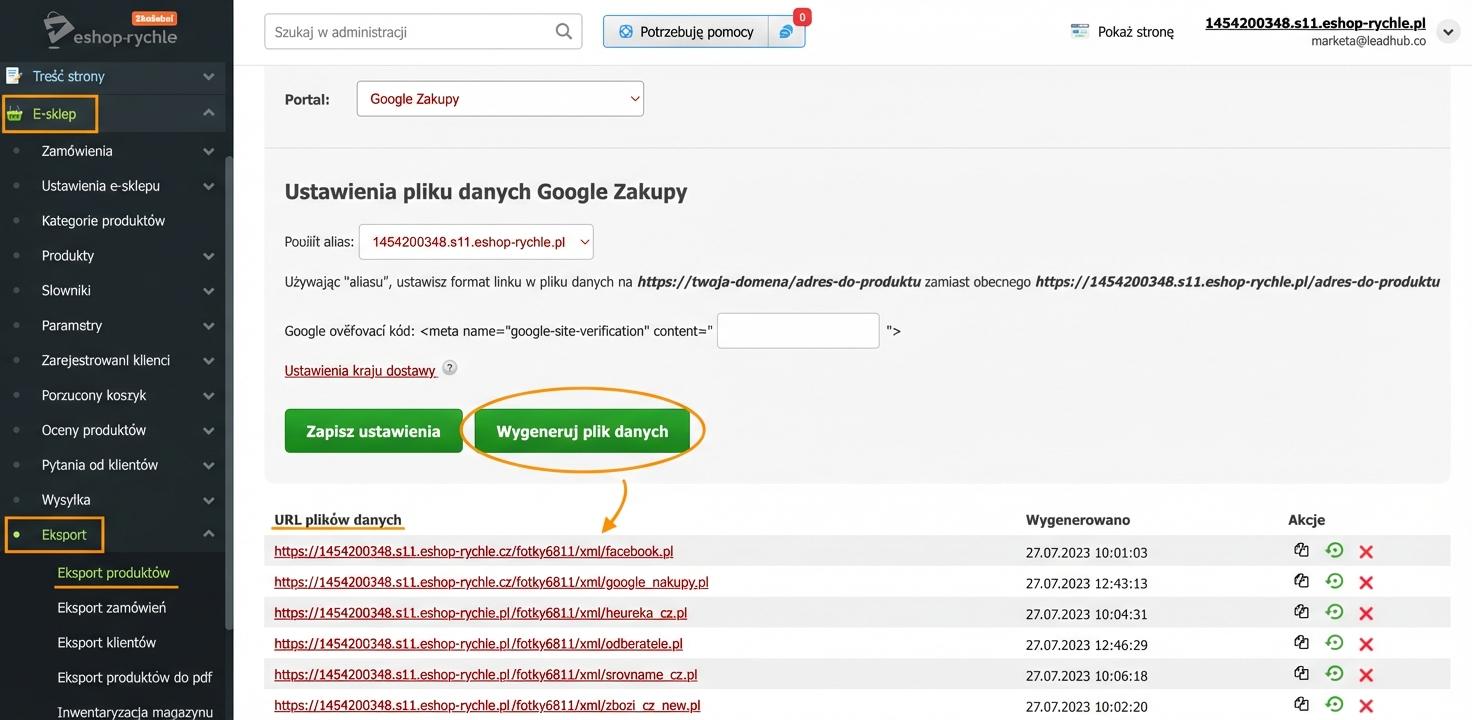Expand the Parametry submenu

click(209, 326)
